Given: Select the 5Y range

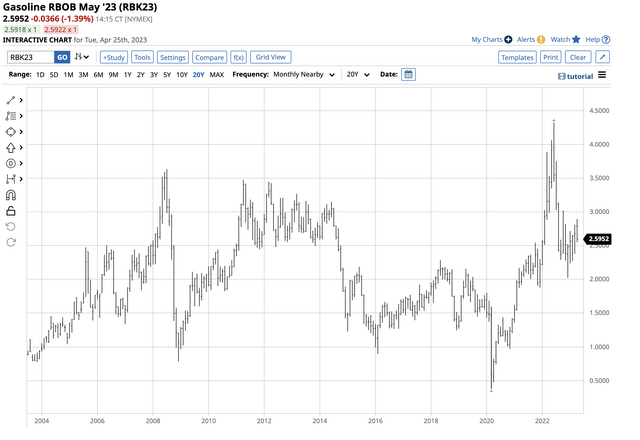Looking at the screenshot, I should pos(167,75).
